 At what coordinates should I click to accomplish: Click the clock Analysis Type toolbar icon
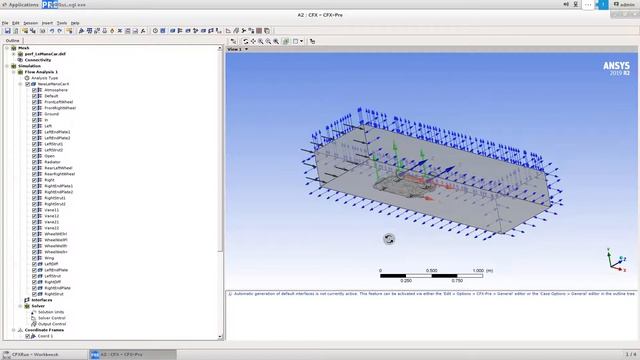(155, 31)
